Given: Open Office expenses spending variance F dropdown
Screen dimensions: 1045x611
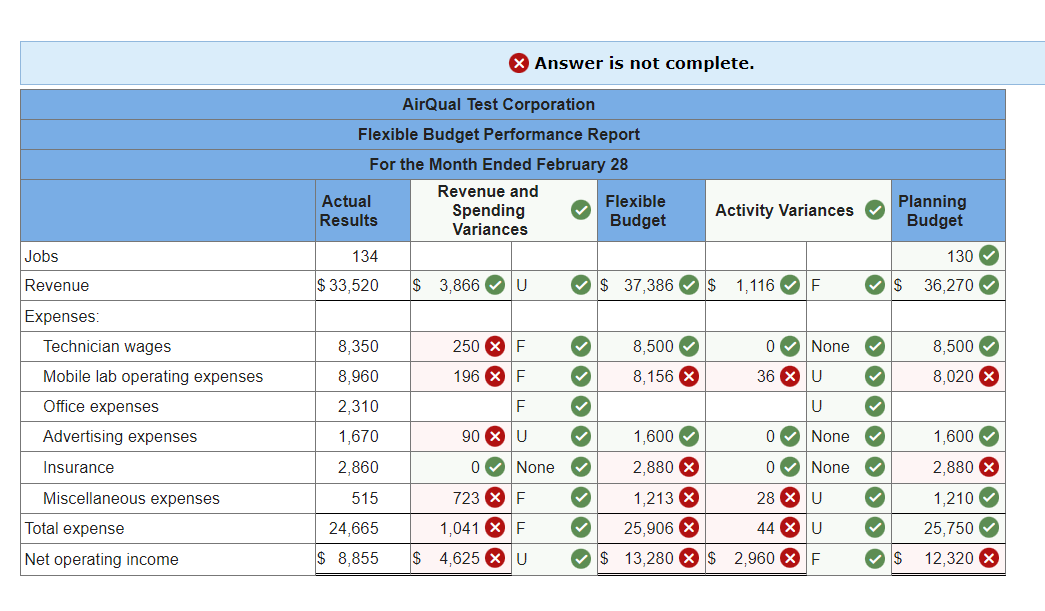Looking at the screenshot, I should coord(554,406).
